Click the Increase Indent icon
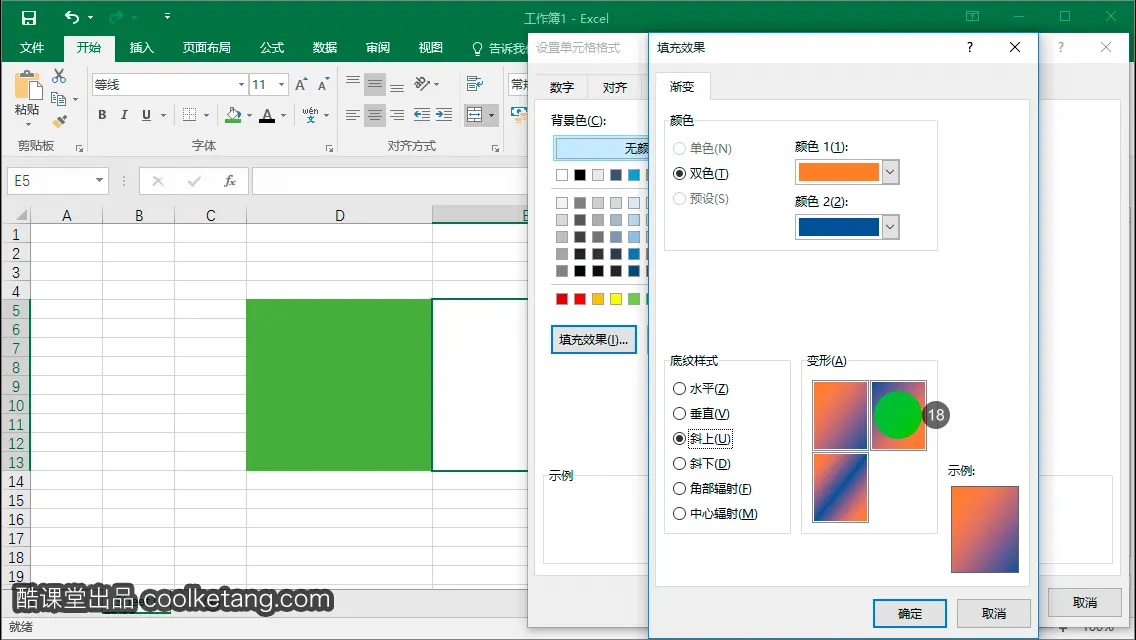 click(x=444, y=115)
